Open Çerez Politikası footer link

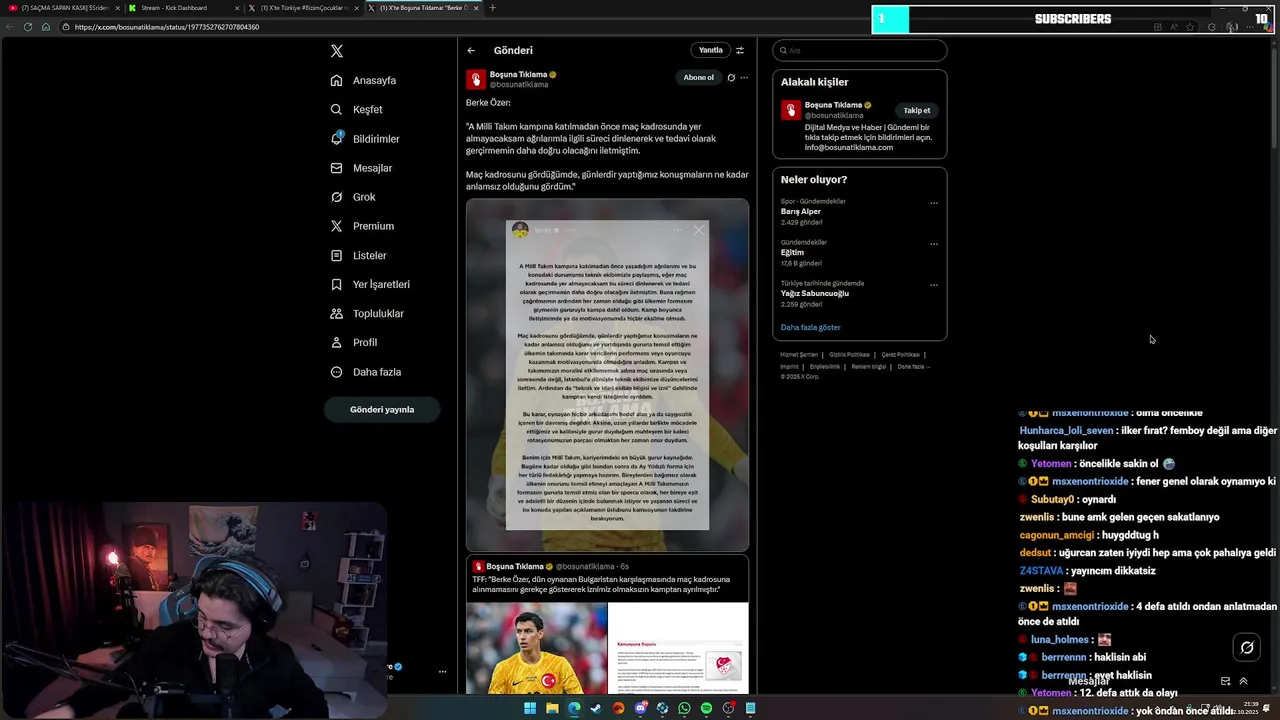(900, 355)
